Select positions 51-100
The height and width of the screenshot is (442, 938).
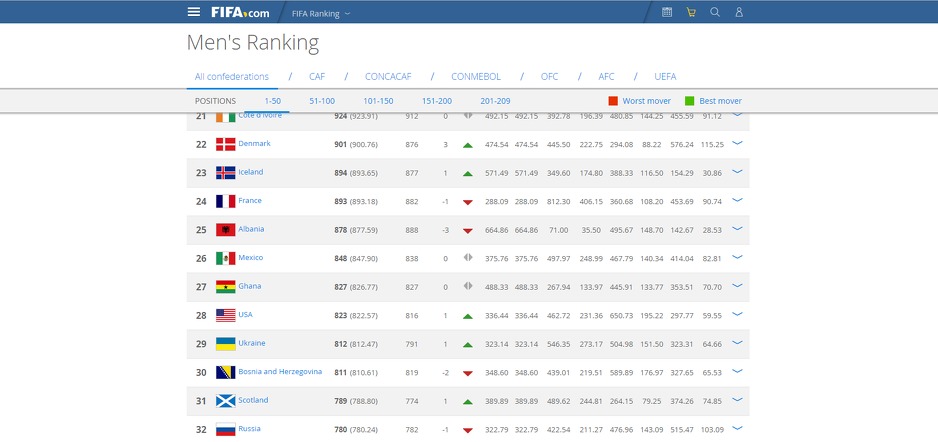[x=322, y=101]
